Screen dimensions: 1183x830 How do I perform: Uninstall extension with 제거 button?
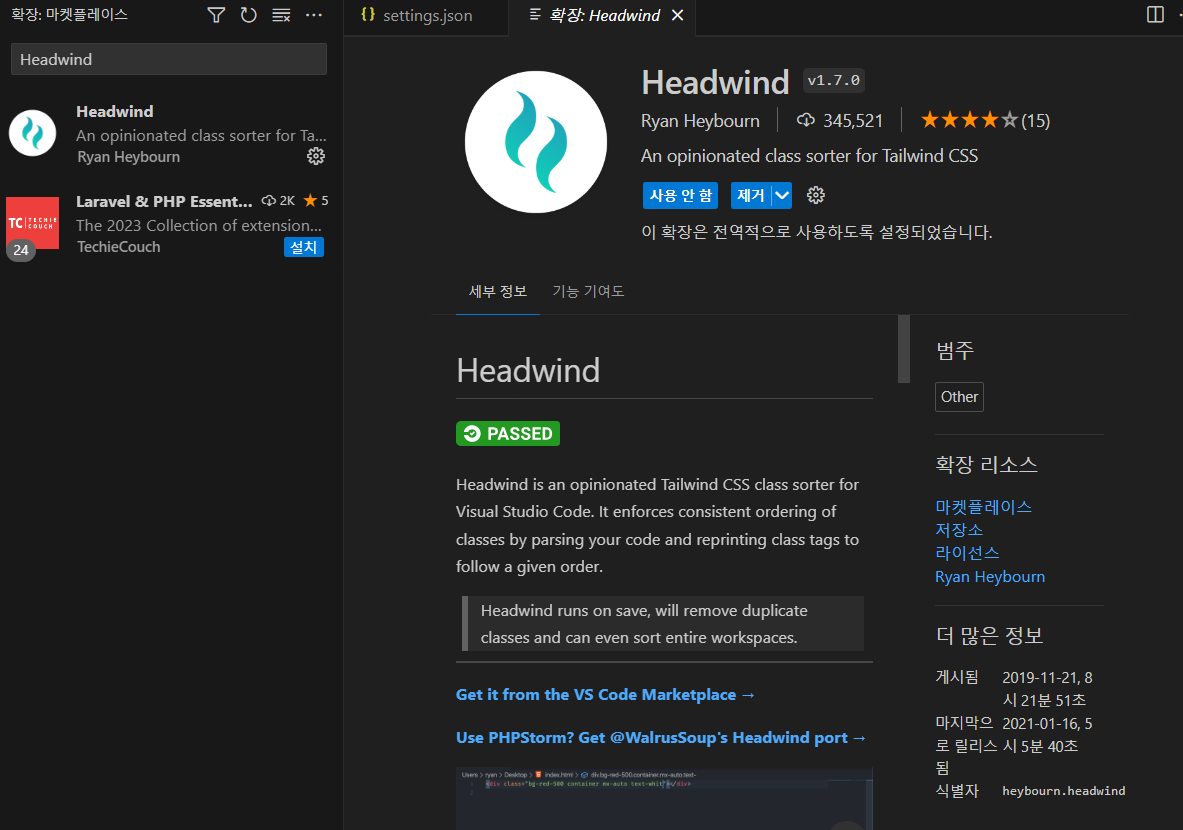coord(751,195)
